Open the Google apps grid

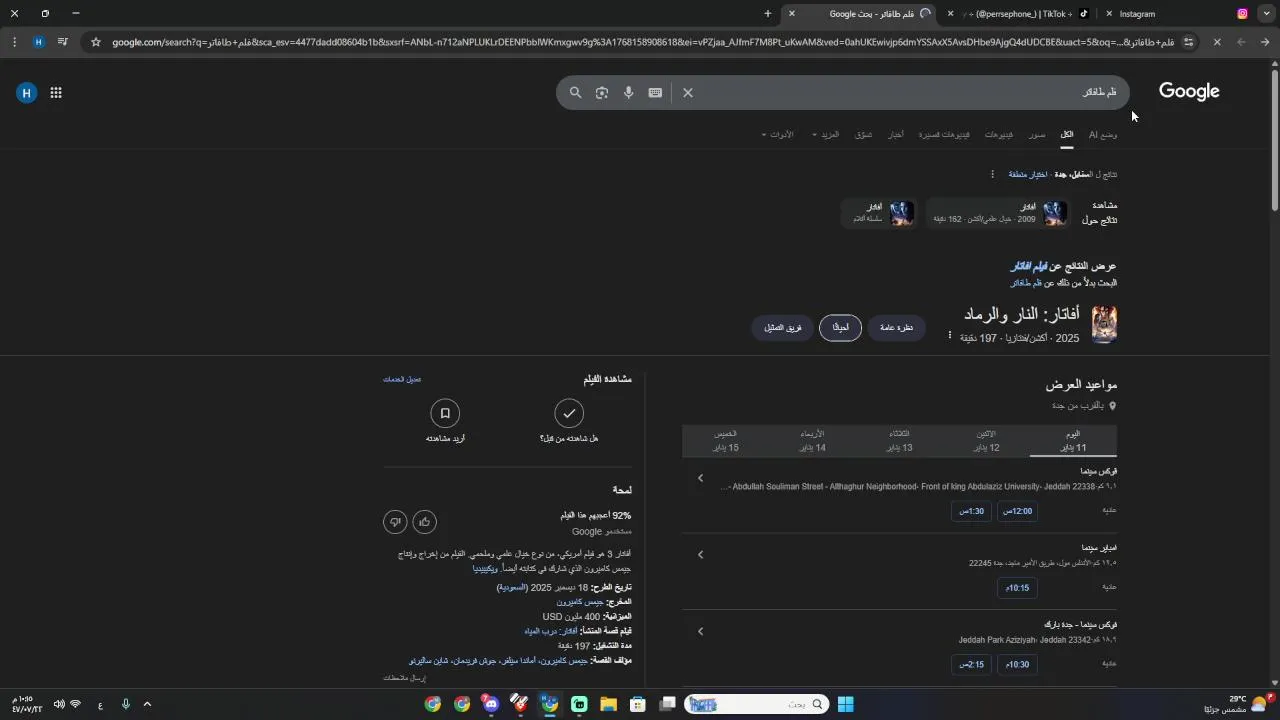(x=56, y=93)
